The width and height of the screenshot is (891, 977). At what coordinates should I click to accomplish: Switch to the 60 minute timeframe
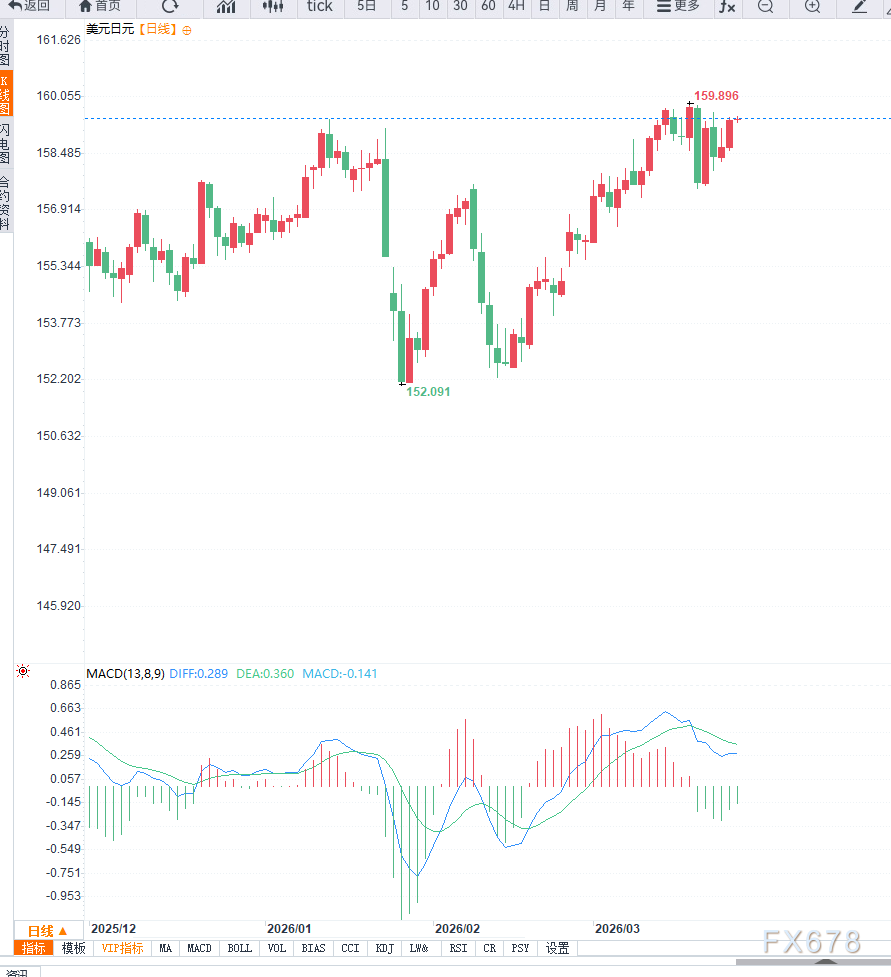click(x=488, y=6)
